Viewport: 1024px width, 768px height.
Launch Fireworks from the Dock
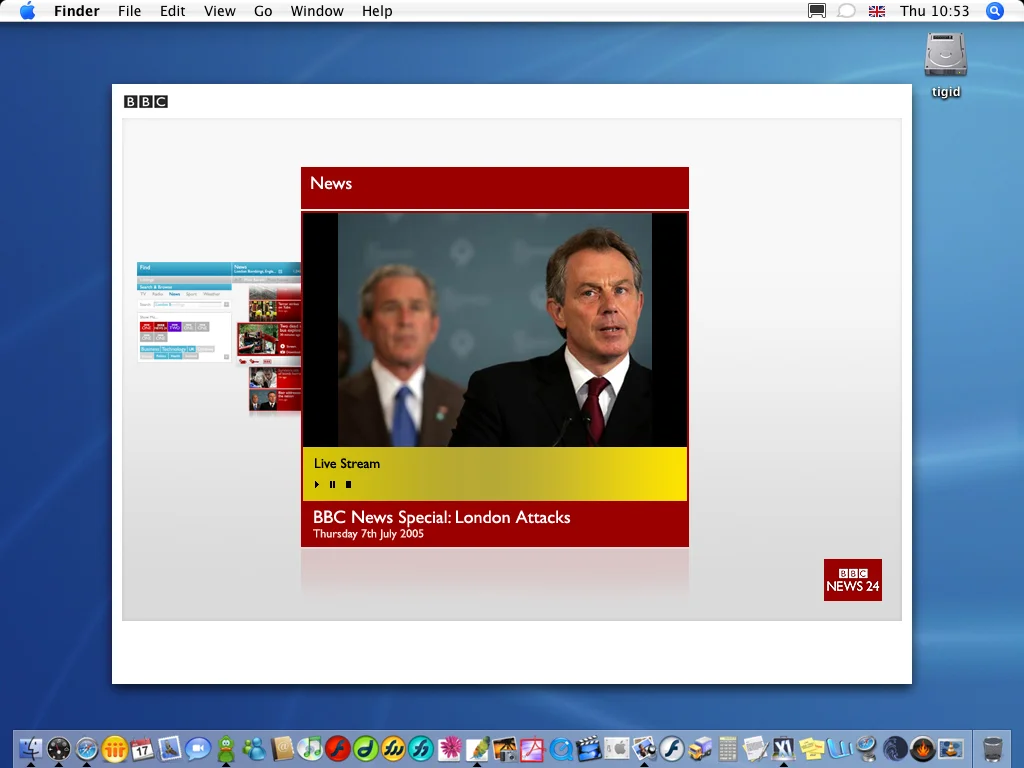click(x=394, y=748)
